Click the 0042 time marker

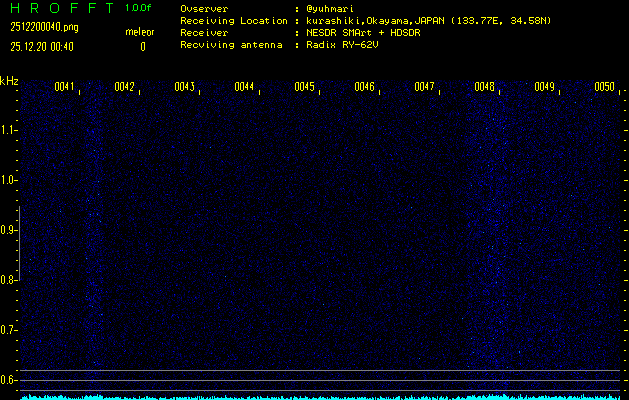(x=124, y=87)
